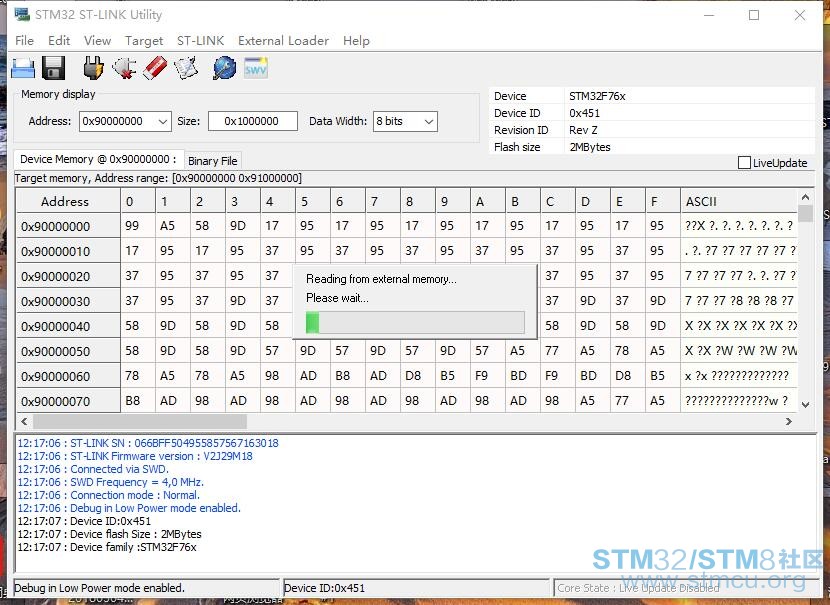The image size is (830, 605).
Task: Select row address 0x90000050
Action: [x=68, y=351]
